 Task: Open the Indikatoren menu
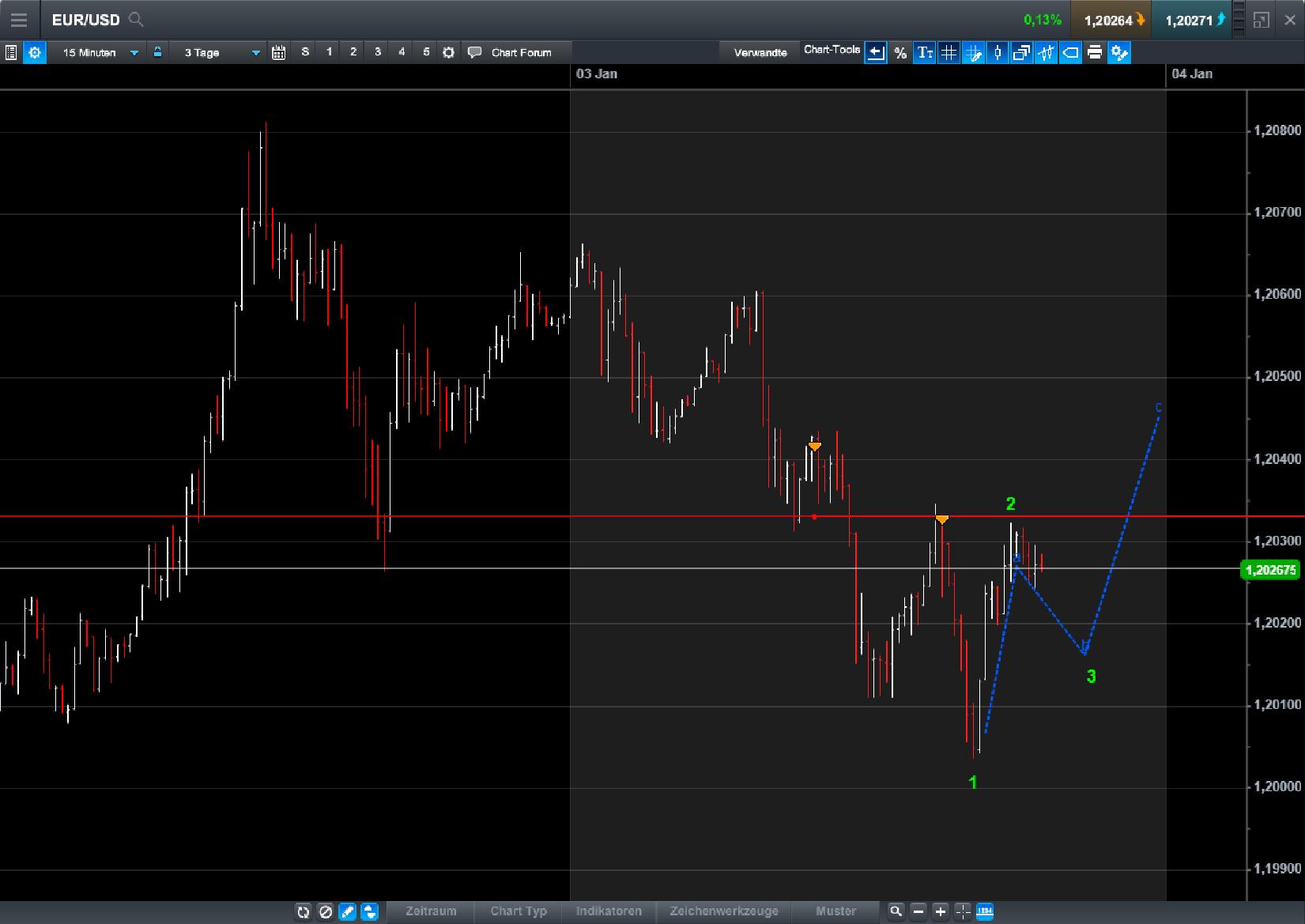pyautogui.click(x=609, y=911)
